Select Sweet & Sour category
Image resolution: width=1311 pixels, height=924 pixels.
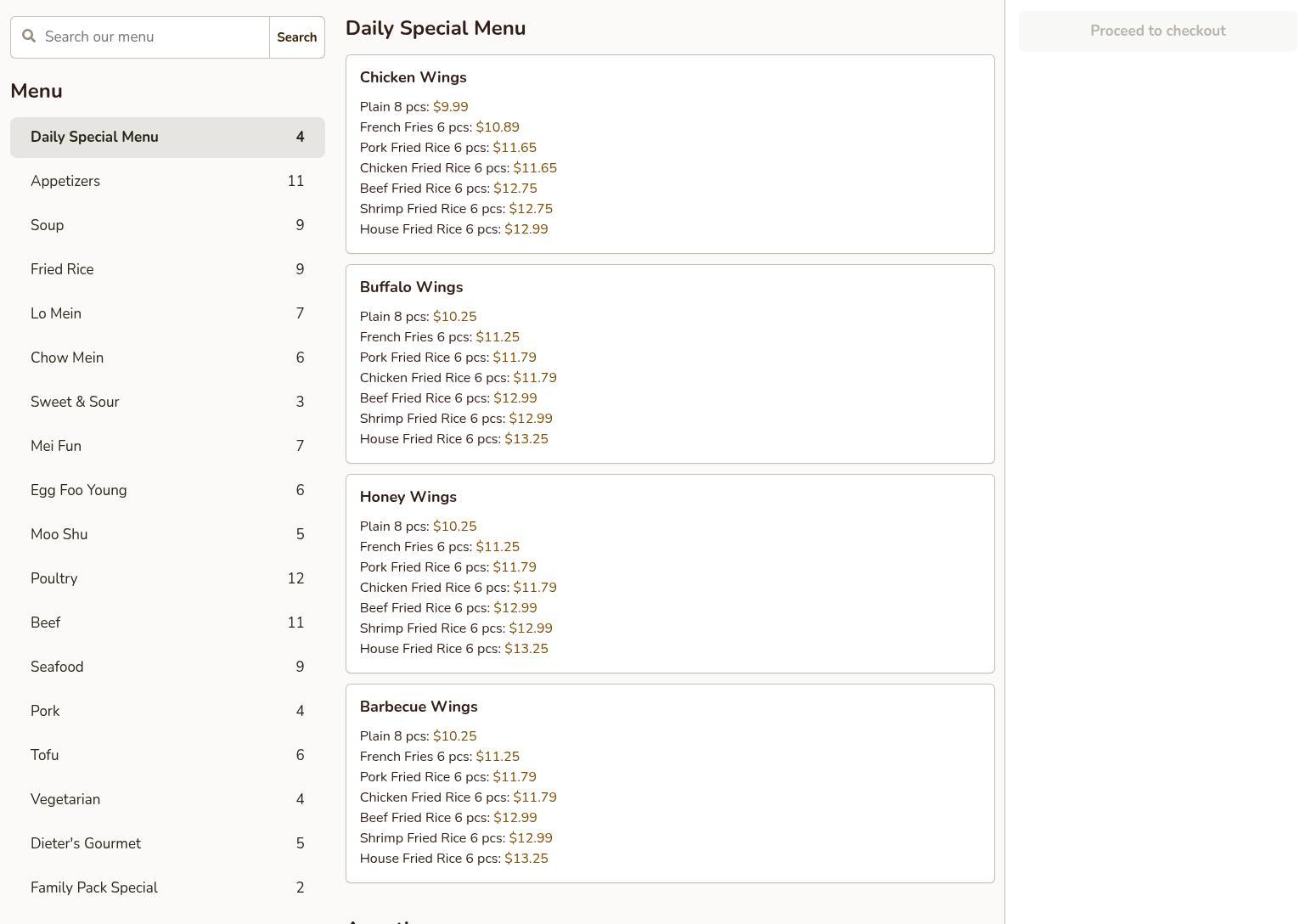167,403
